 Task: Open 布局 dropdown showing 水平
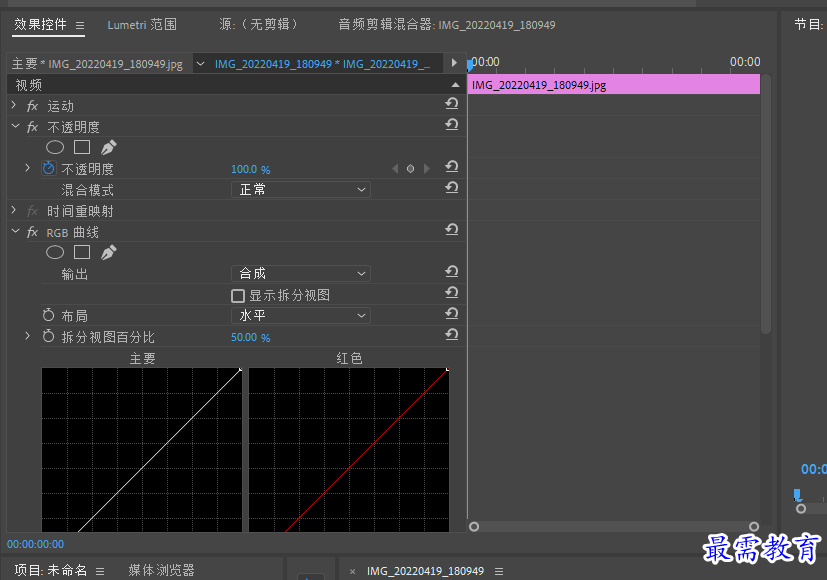click(x=301, y=316)
